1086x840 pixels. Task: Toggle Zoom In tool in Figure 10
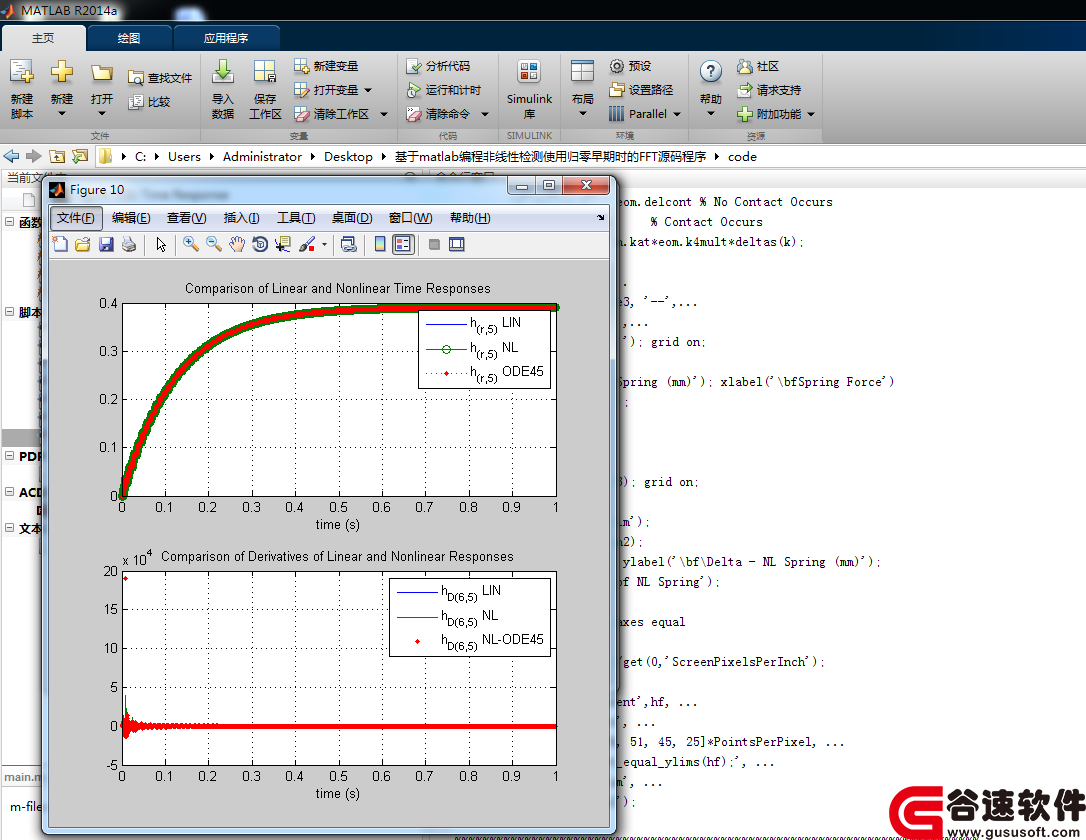pos(190,244)
